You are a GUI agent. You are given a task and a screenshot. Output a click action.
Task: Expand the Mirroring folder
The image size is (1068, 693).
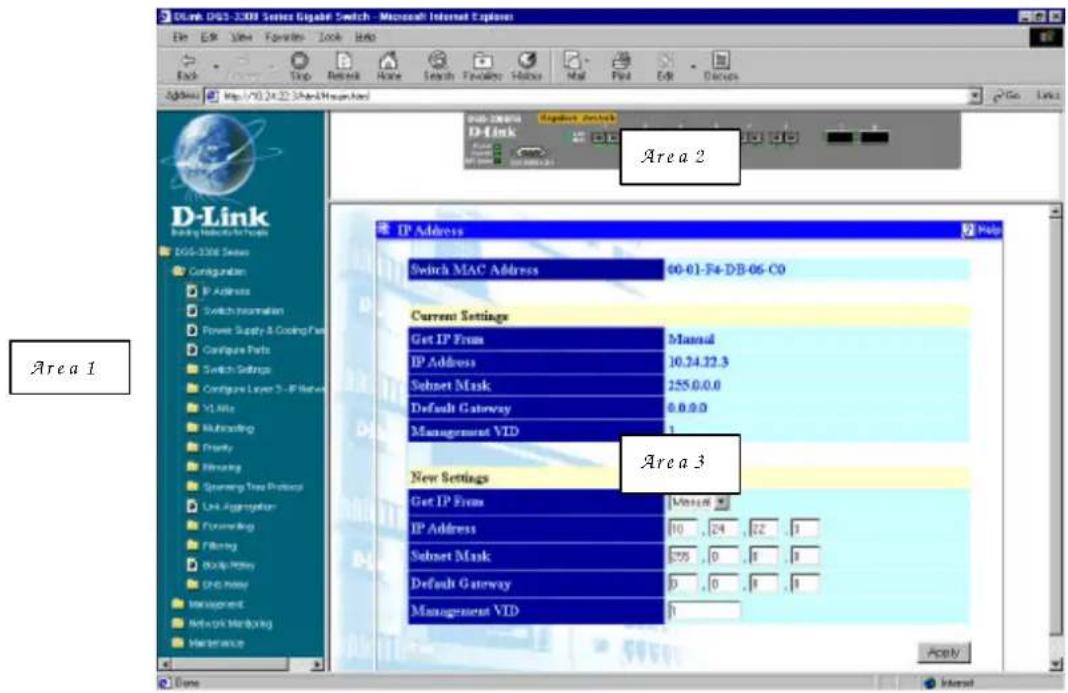pyautogui.click(x=214, y=467)
